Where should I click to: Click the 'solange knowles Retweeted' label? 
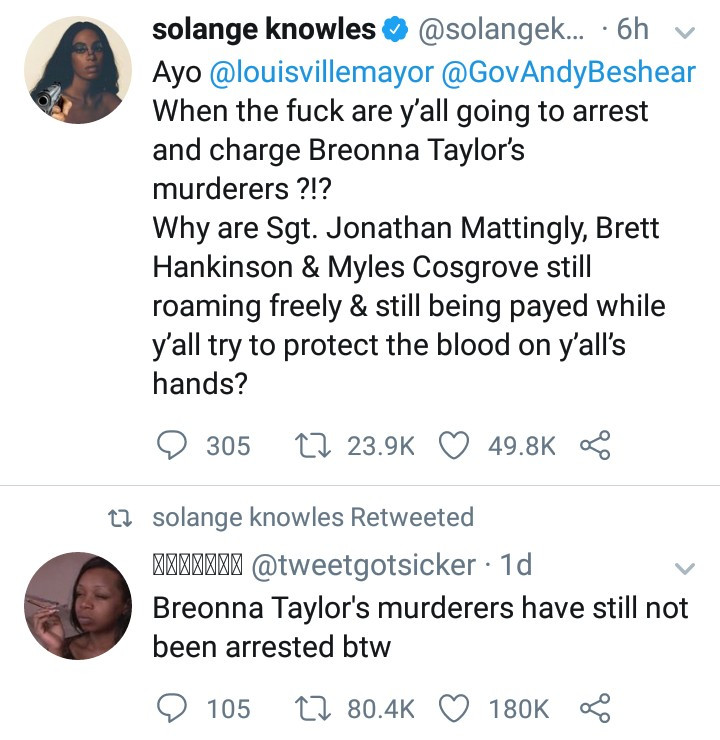pos(313,517)
